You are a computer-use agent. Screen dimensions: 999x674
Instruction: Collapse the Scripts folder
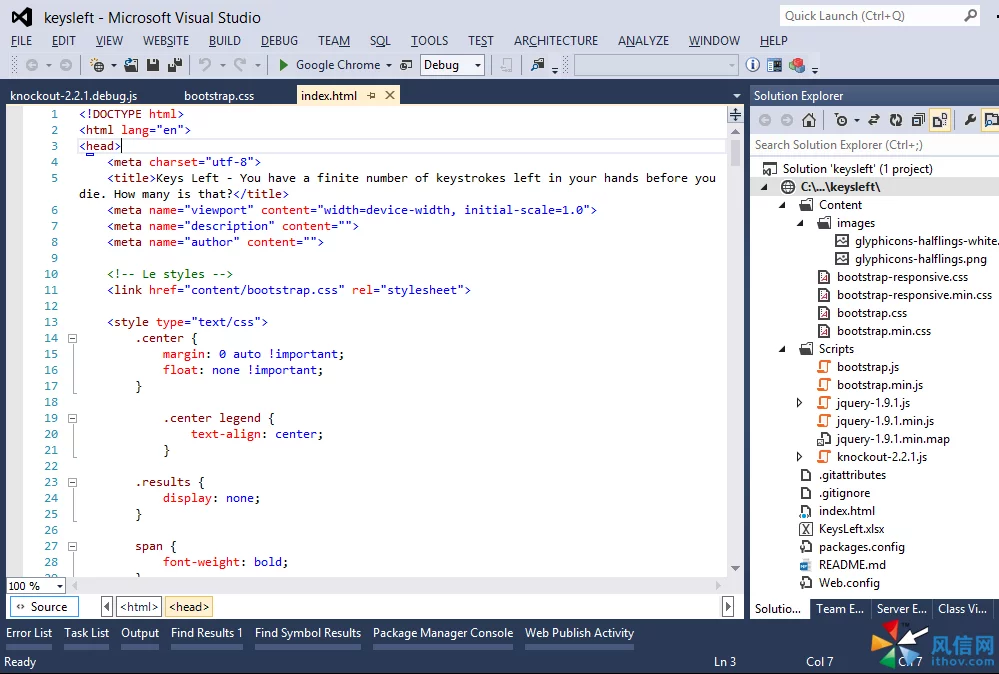click(x=782, y=349)
